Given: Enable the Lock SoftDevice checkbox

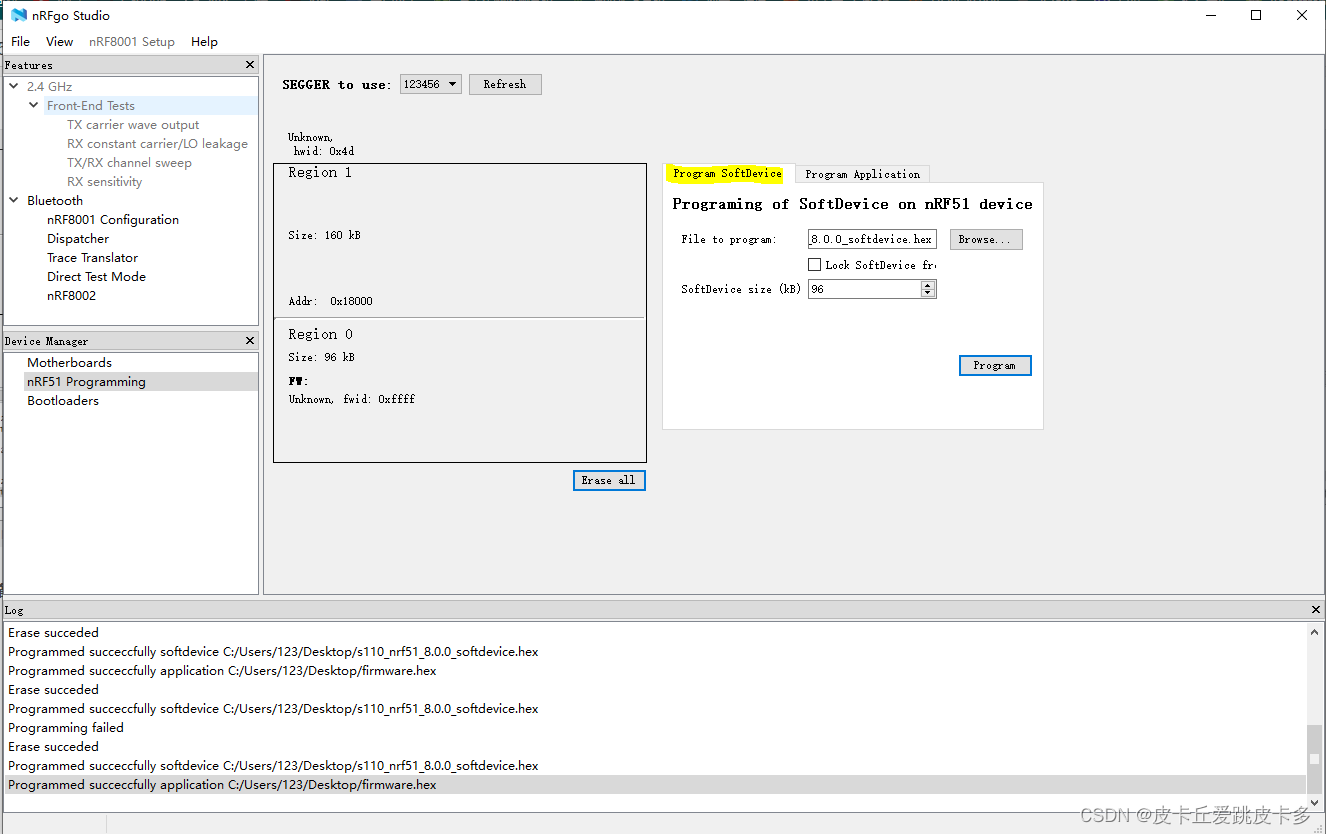Looking at the screenshot, I should click(x=815, y=265).
